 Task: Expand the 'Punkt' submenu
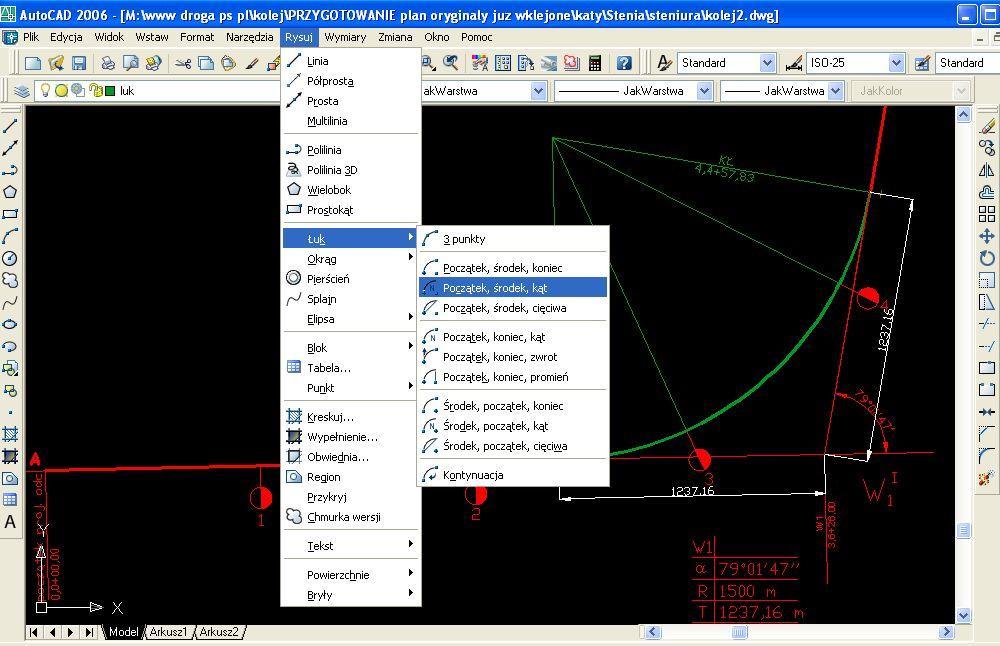[x=350, y=388]
